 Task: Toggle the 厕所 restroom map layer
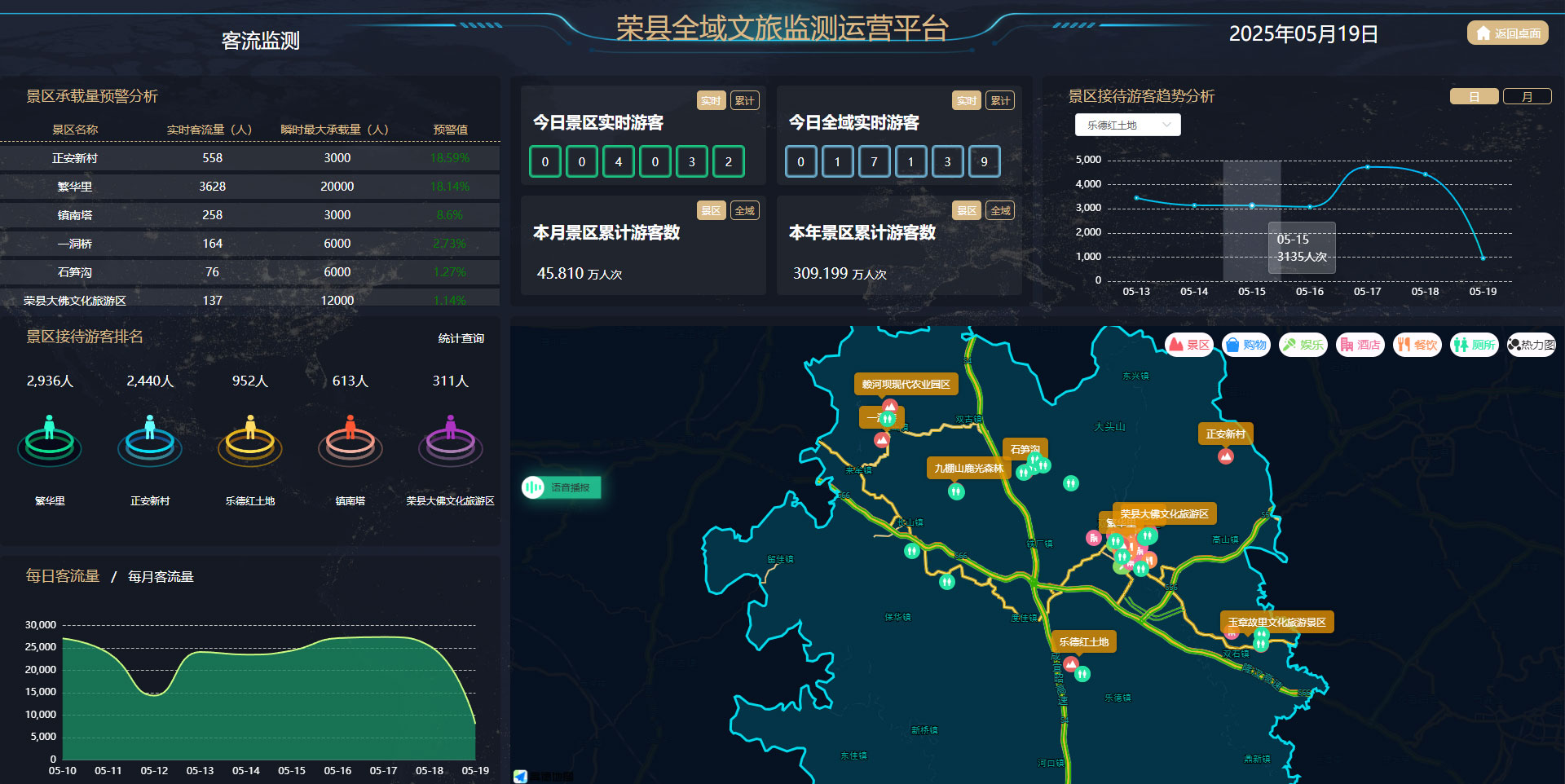(1474, 345)
